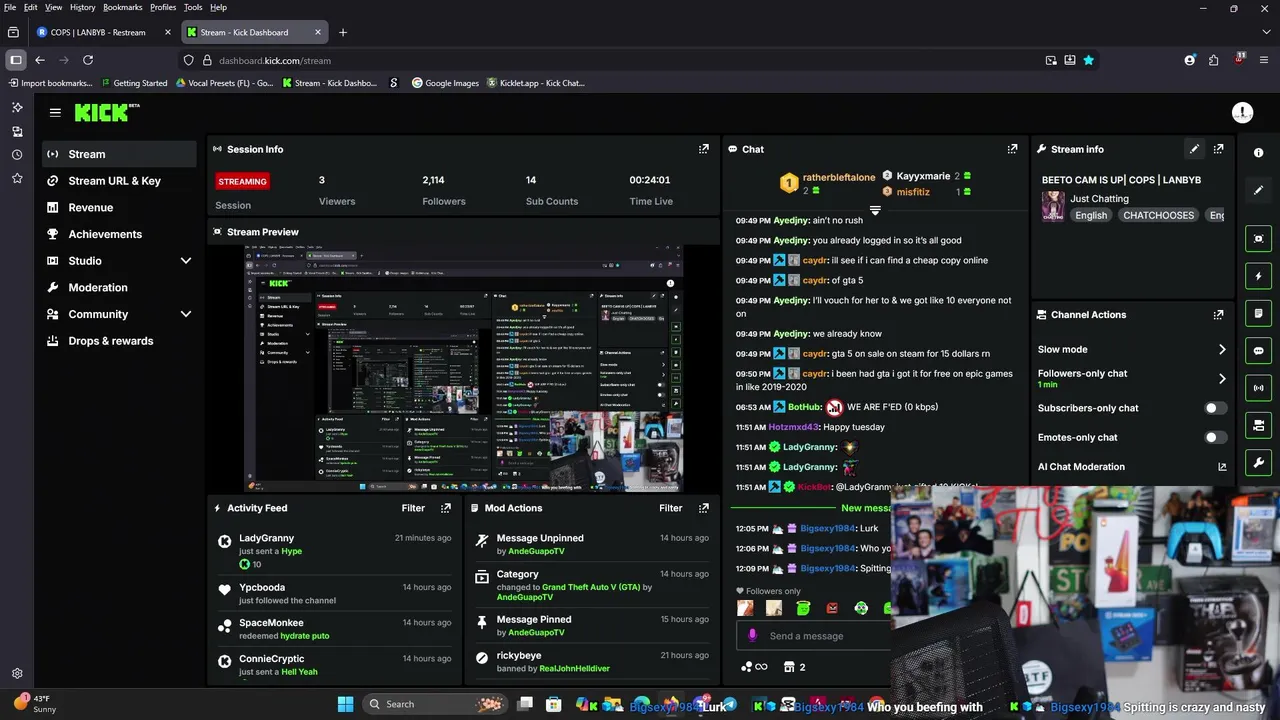Open the chat shop icon showing 2
Image resolution: width=1280 pixels, height=720 pixels.
[x=795, y=667]
